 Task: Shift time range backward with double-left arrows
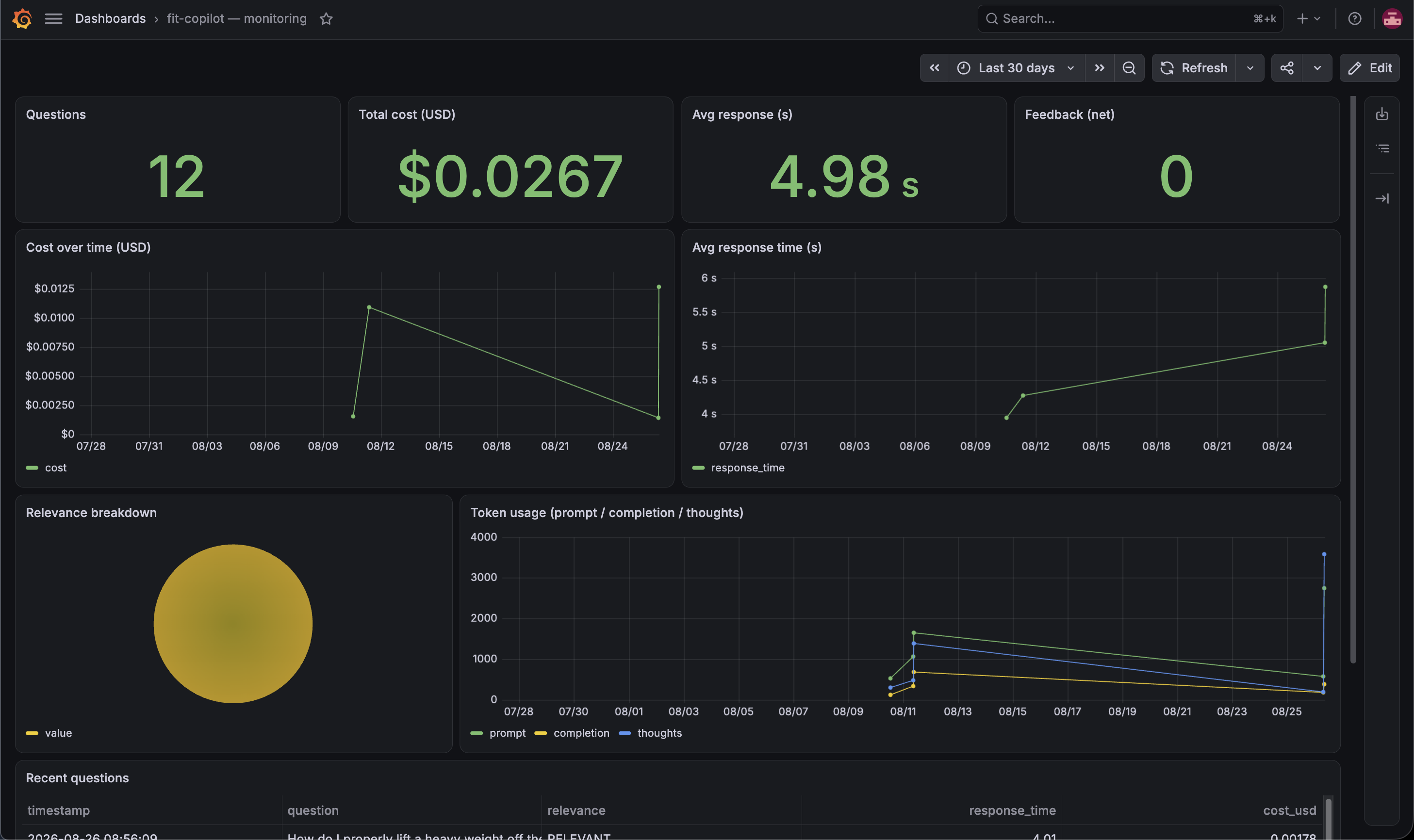click(x=935, y=68)
